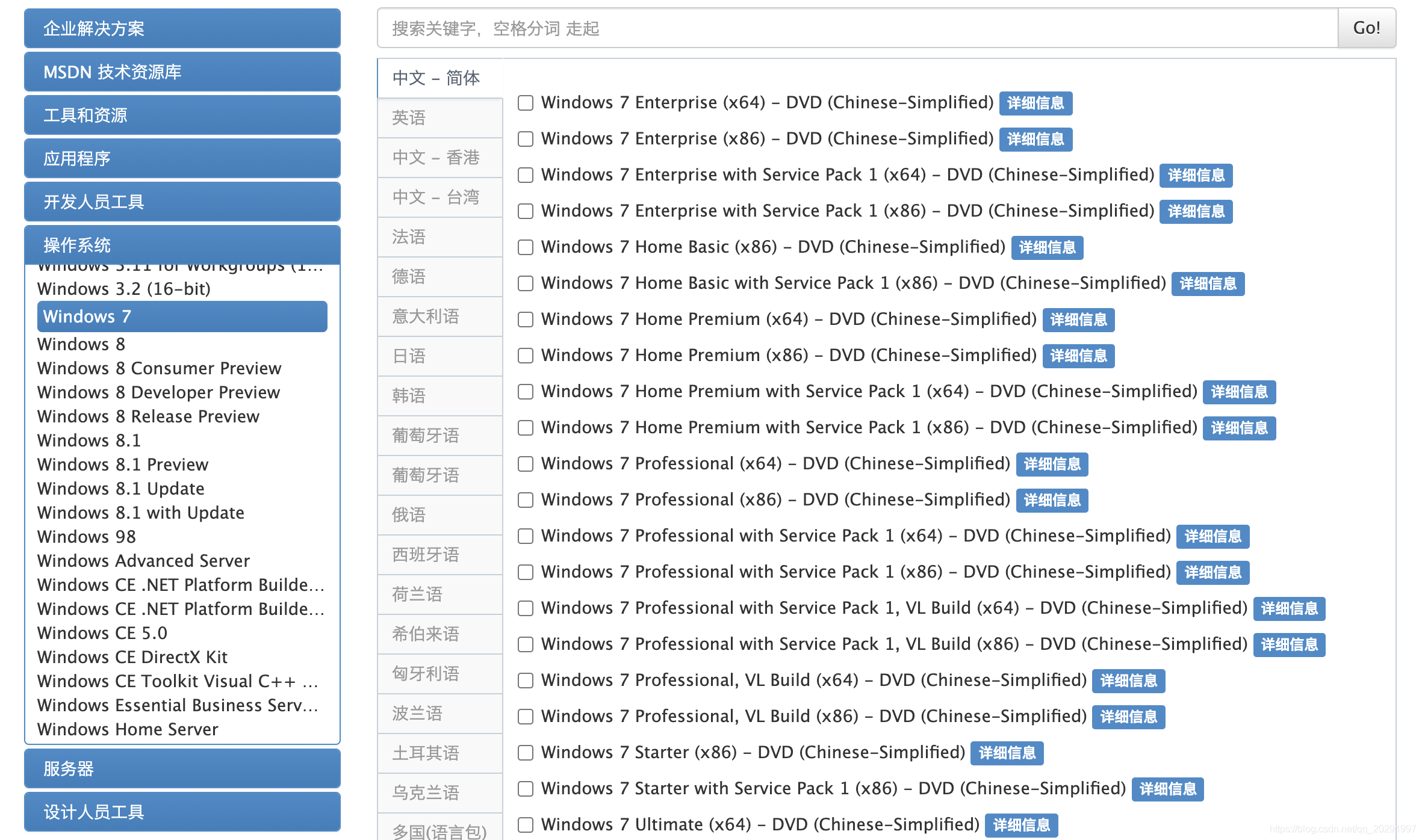Viewport: 1422px width, 840px height.
Task: Select Windows 8.1 in the OS list
Action: click(x=89, y=440)
